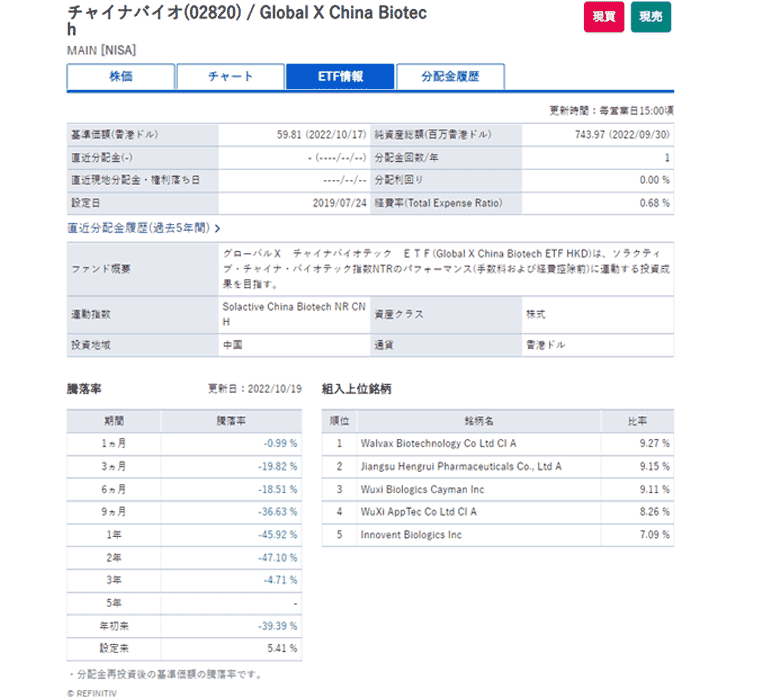Image resolution: width=758 pixels, height=698 pixels.
Task: Click the 基準価額 value 59.81
Action: (292, 135)
